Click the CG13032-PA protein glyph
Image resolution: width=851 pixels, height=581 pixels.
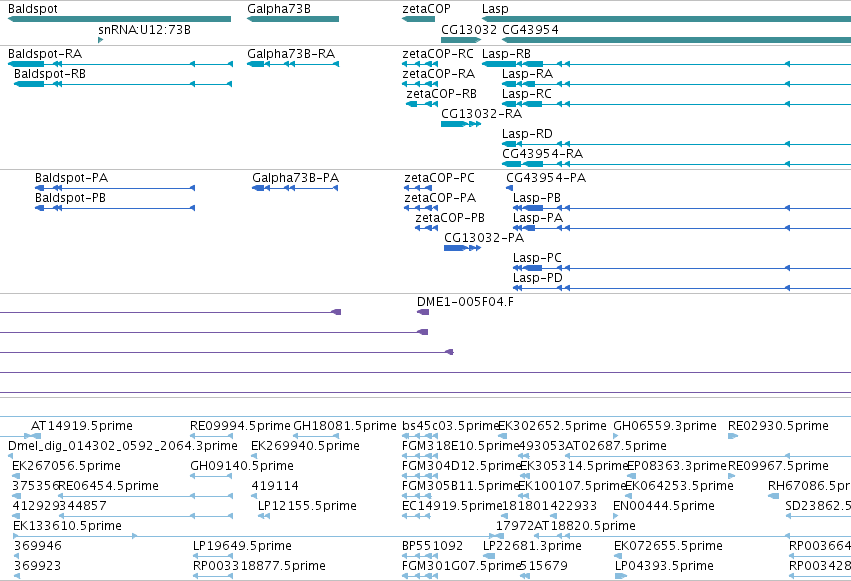pos(462,248)
